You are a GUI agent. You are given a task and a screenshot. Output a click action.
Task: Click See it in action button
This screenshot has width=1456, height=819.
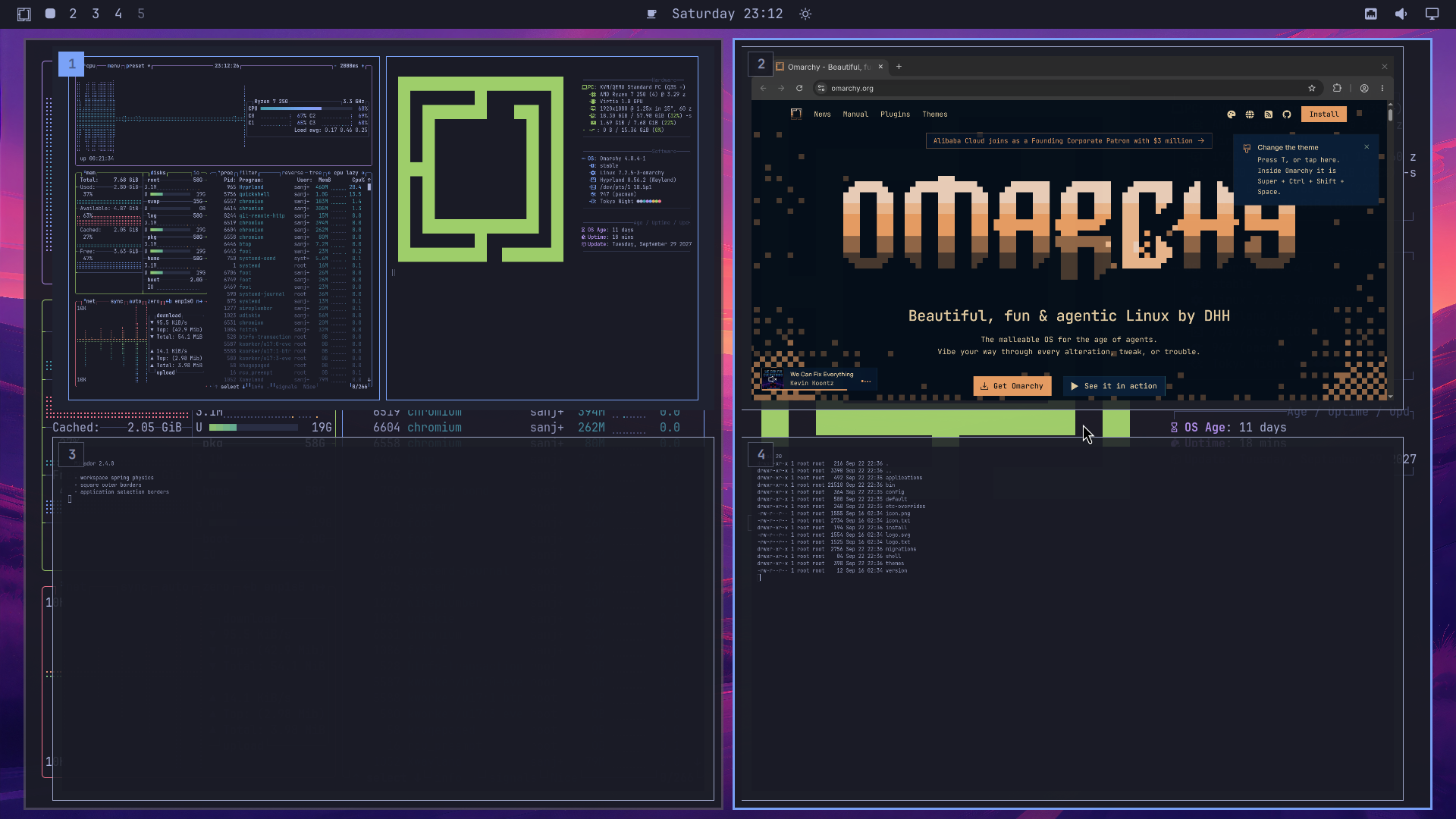pyautogui.click(x=1114, y=386)
